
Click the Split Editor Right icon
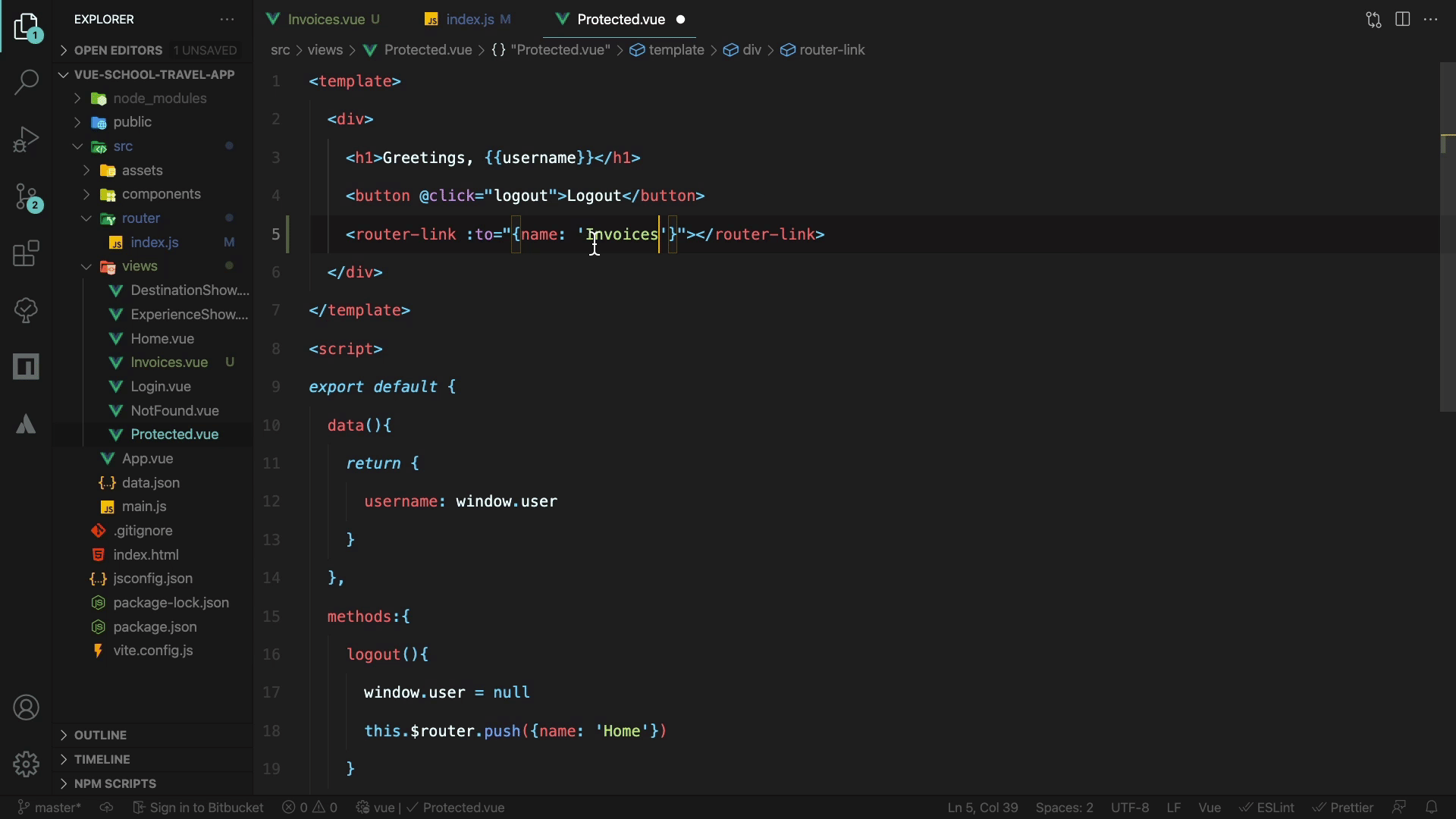pyautogui.click(x=1402, y=20)
